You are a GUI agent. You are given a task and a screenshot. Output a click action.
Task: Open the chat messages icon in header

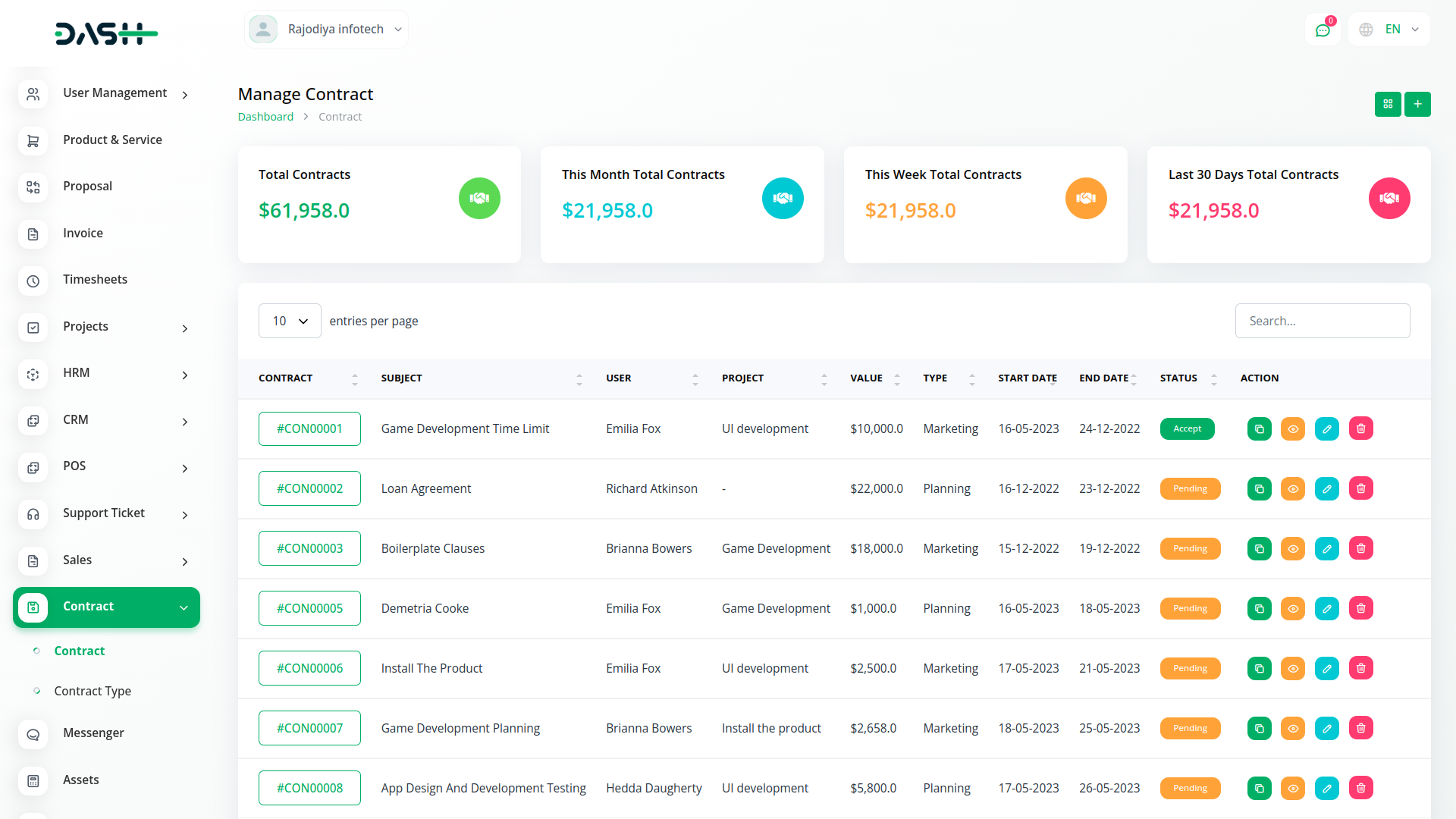(1323, 30)
